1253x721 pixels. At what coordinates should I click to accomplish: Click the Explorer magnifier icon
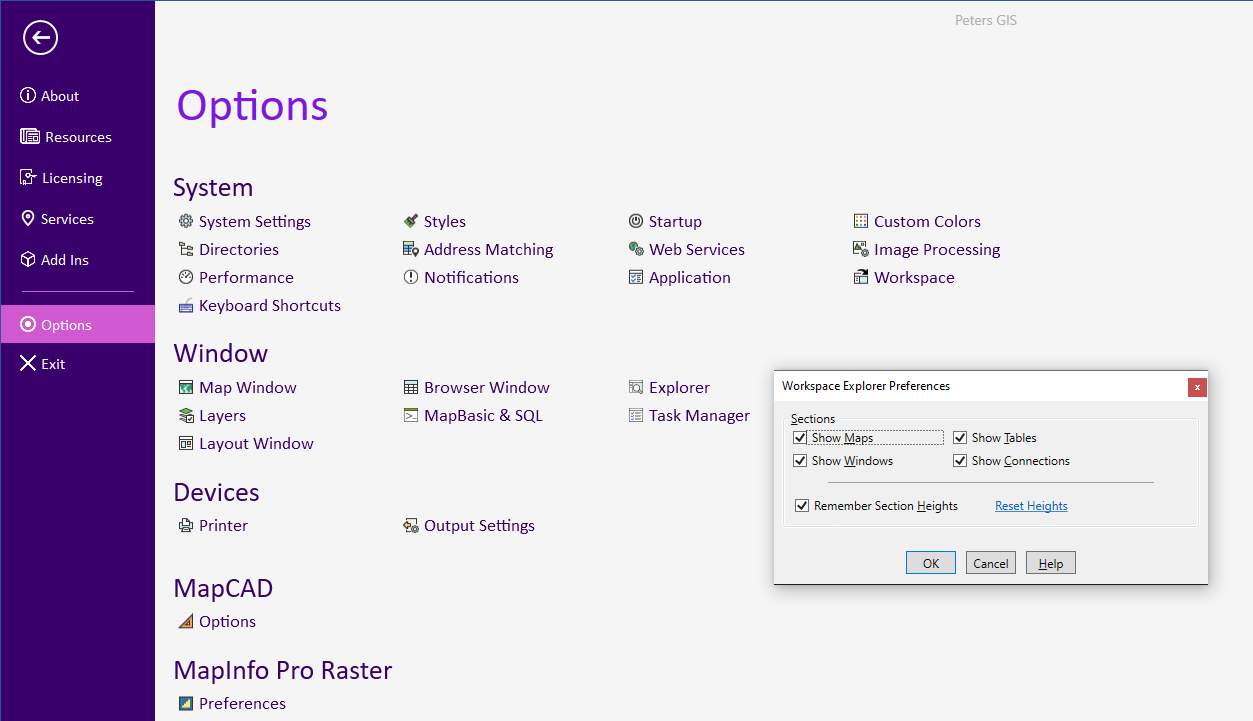636,387
